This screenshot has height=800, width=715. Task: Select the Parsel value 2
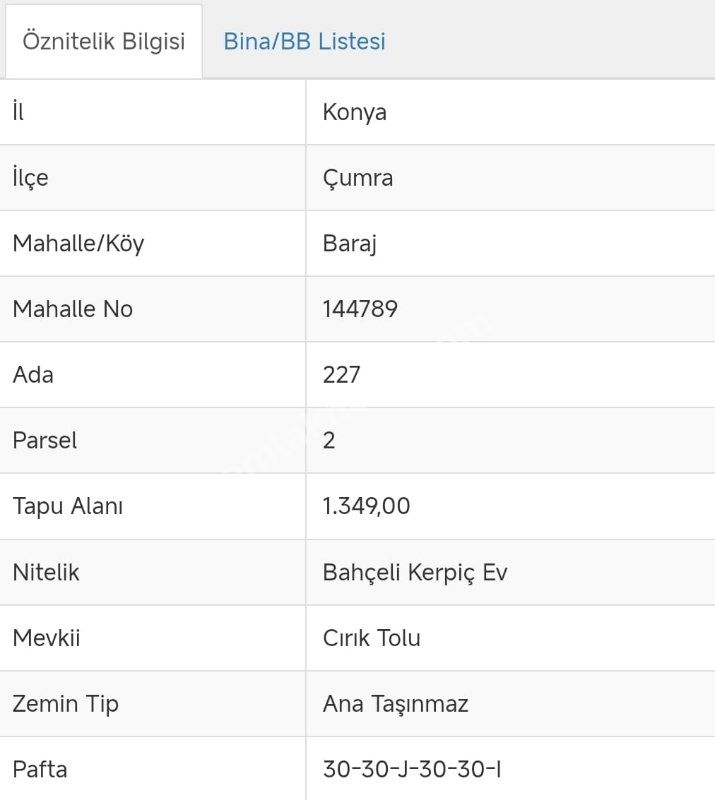click(x=329, y=440)
